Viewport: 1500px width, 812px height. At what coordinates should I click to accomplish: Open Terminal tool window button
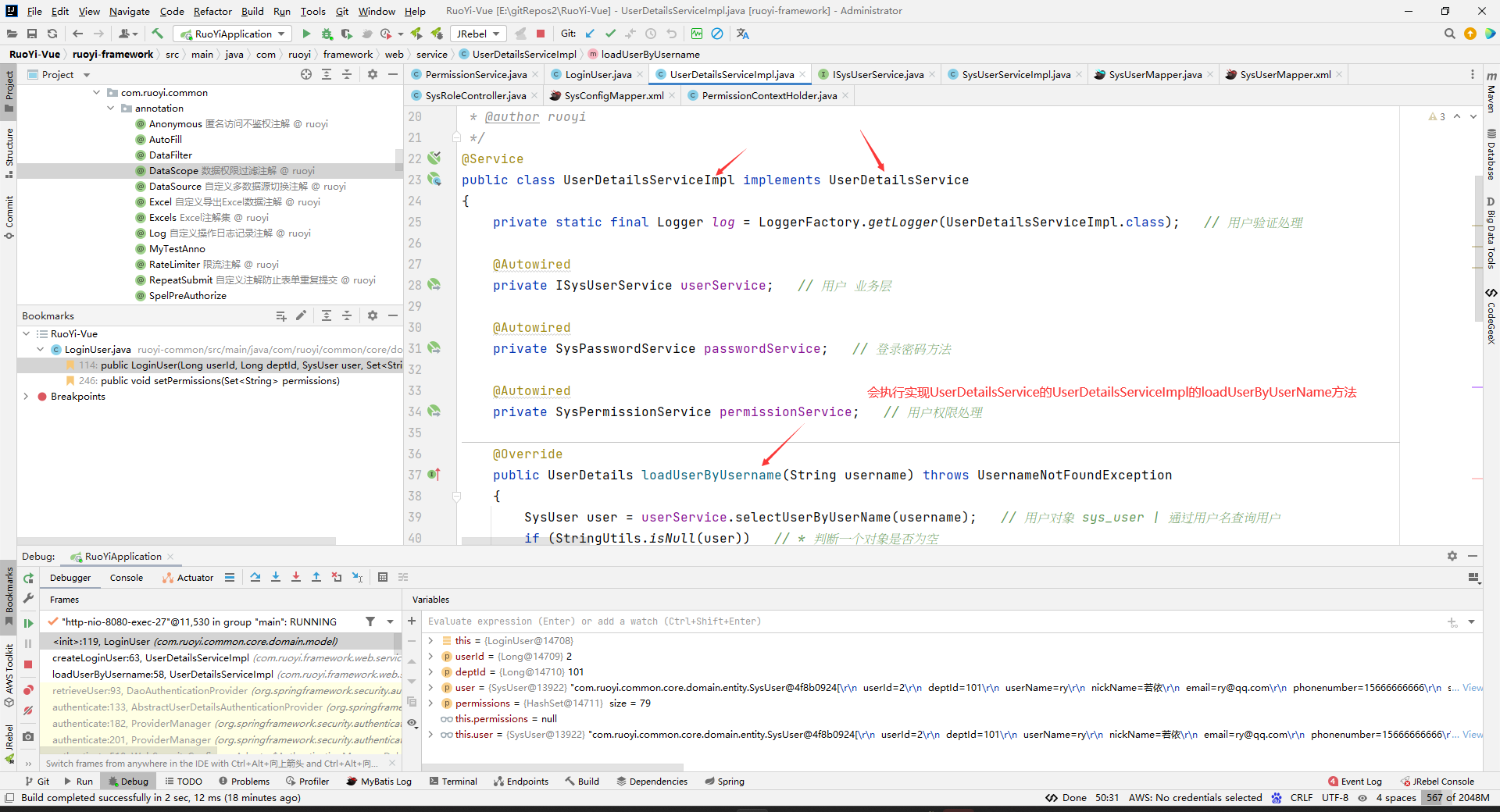pos(453,781)
